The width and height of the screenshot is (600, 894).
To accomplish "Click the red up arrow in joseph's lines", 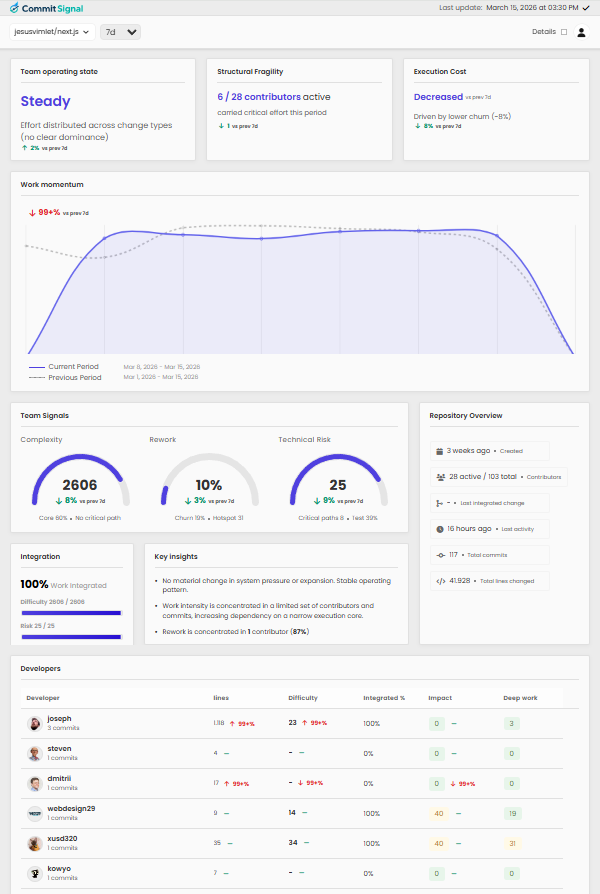I will point(232,724).
